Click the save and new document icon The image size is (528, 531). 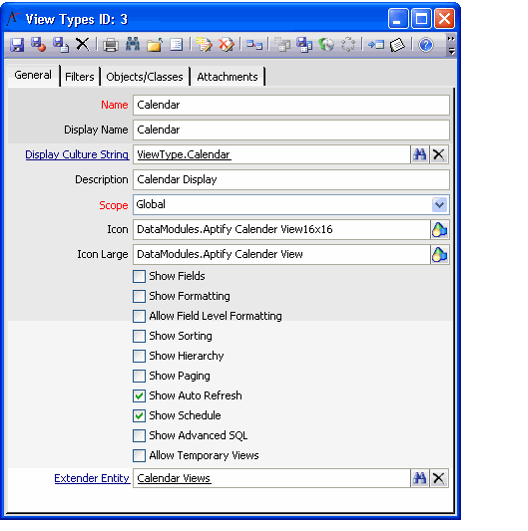61,45
